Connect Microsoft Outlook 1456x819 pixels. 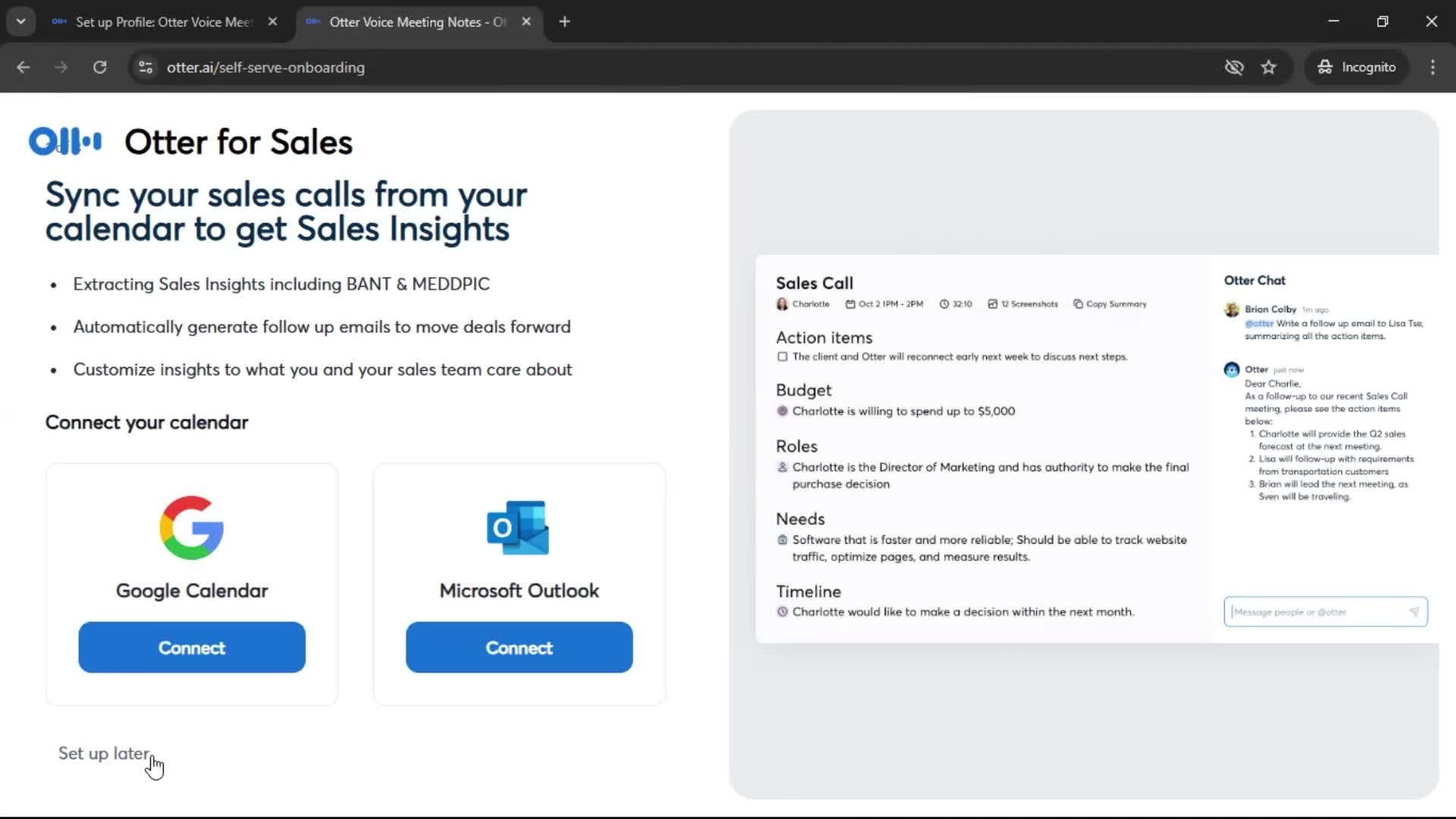[x=519, y=648]
